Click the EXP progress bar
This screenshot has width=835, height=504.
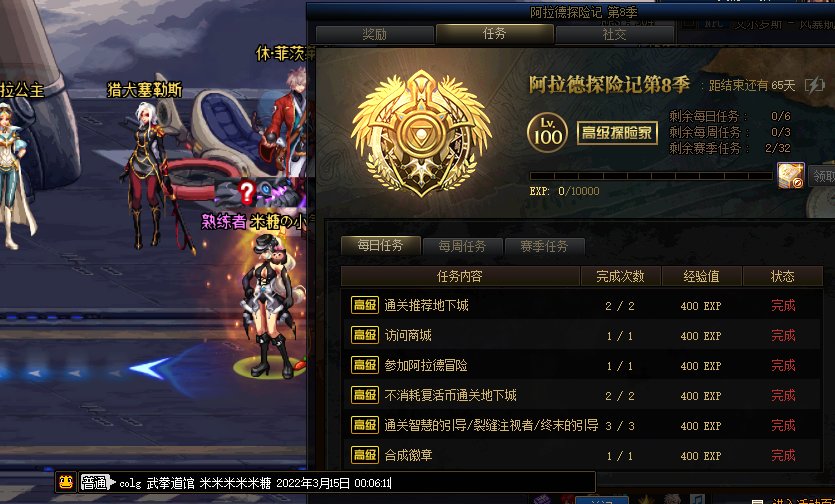pos(651,176)
